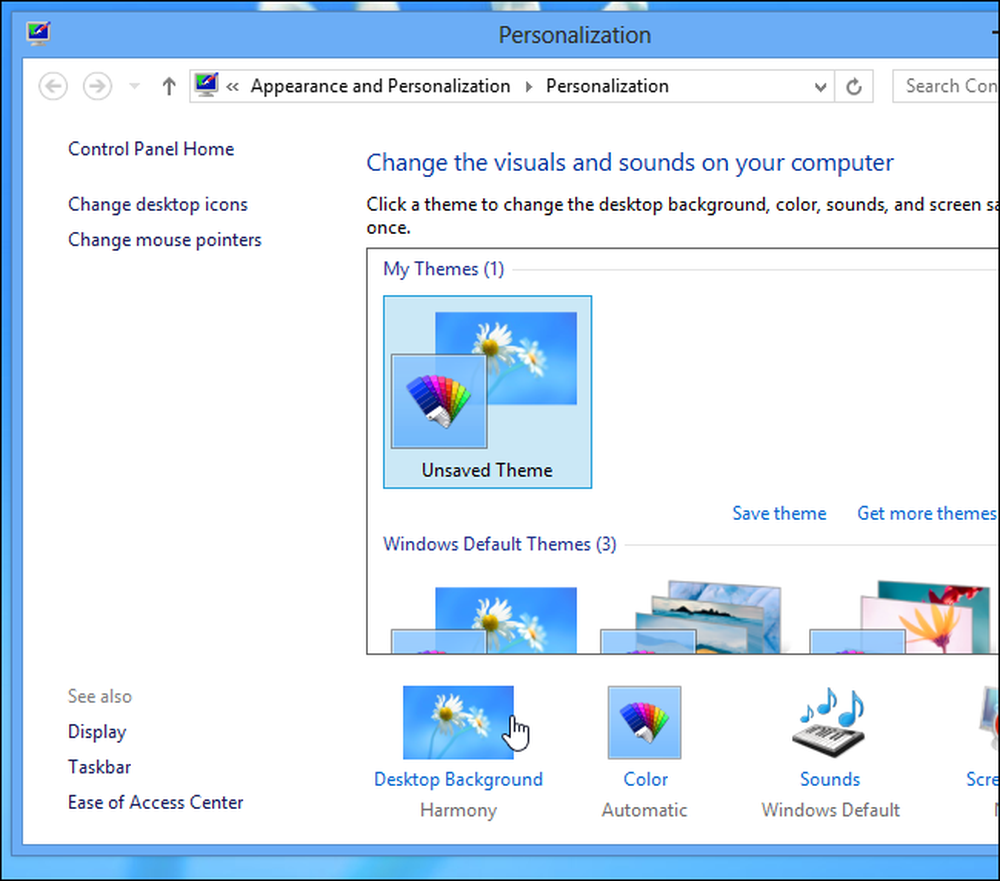Screen dimensions: 1000x881
Task: Expand the address bar dropdown arrow
Action: click(821, 87)
